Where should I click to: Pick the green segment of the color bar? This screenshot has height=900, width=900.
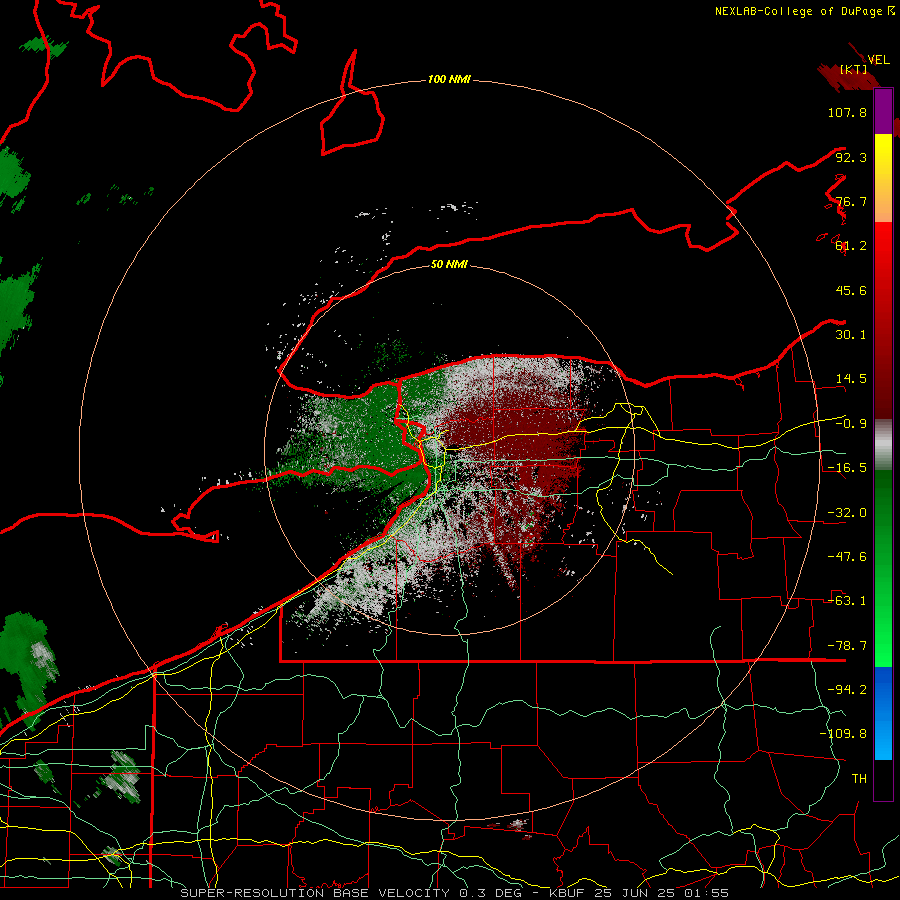pos(883,568)
